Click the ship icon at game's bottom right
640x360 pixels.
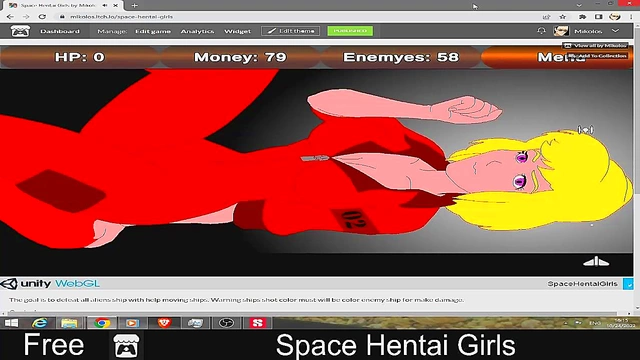point(596,262)
